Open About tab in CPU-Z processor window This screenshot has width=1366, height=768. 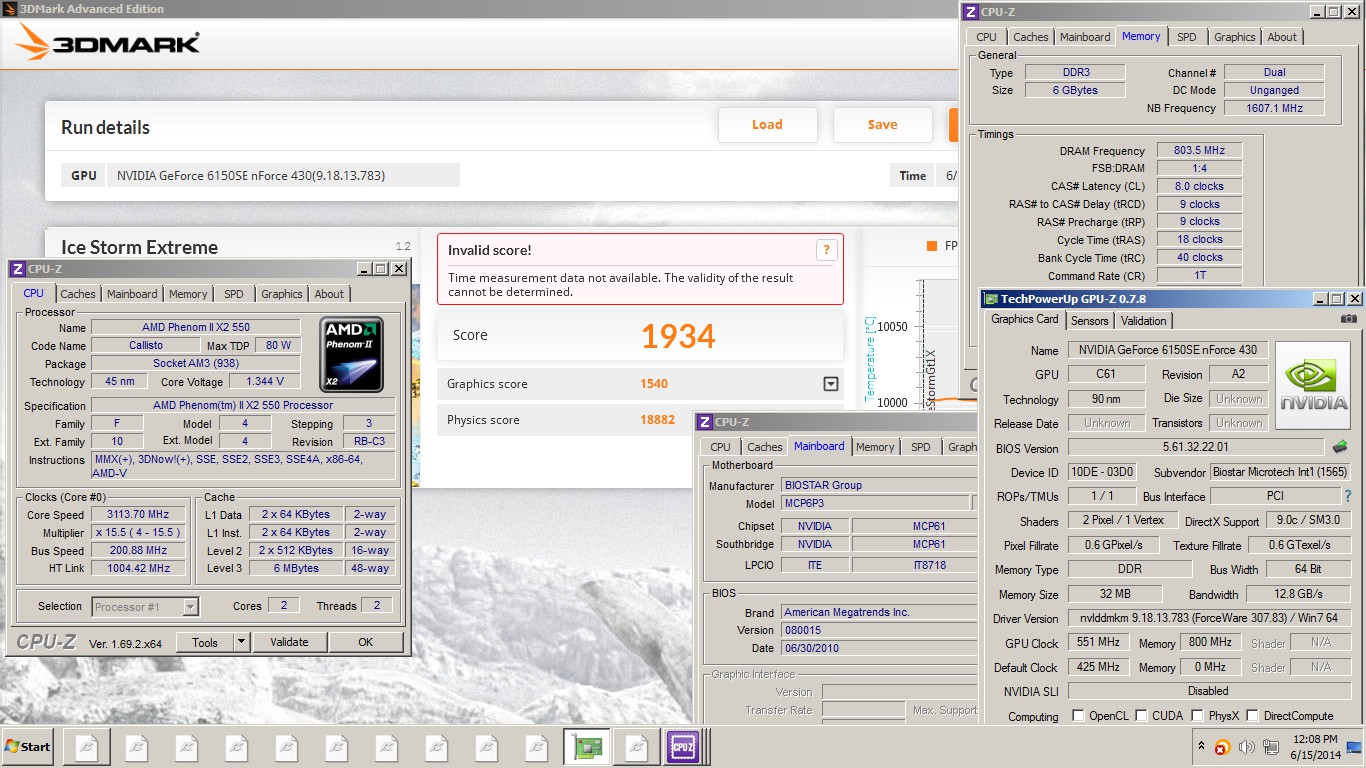click(329, 294)
